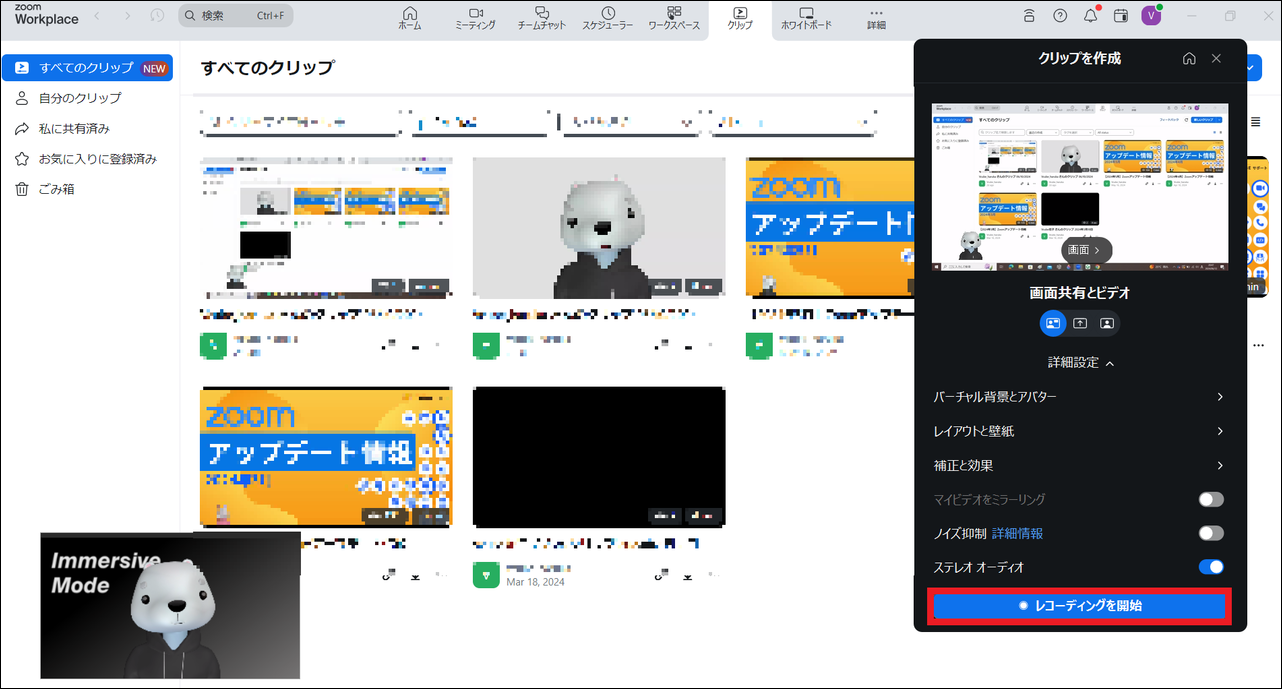
Task: Open the top-row Zoom アップデート clip thumbnail
Action: [830, 227]
